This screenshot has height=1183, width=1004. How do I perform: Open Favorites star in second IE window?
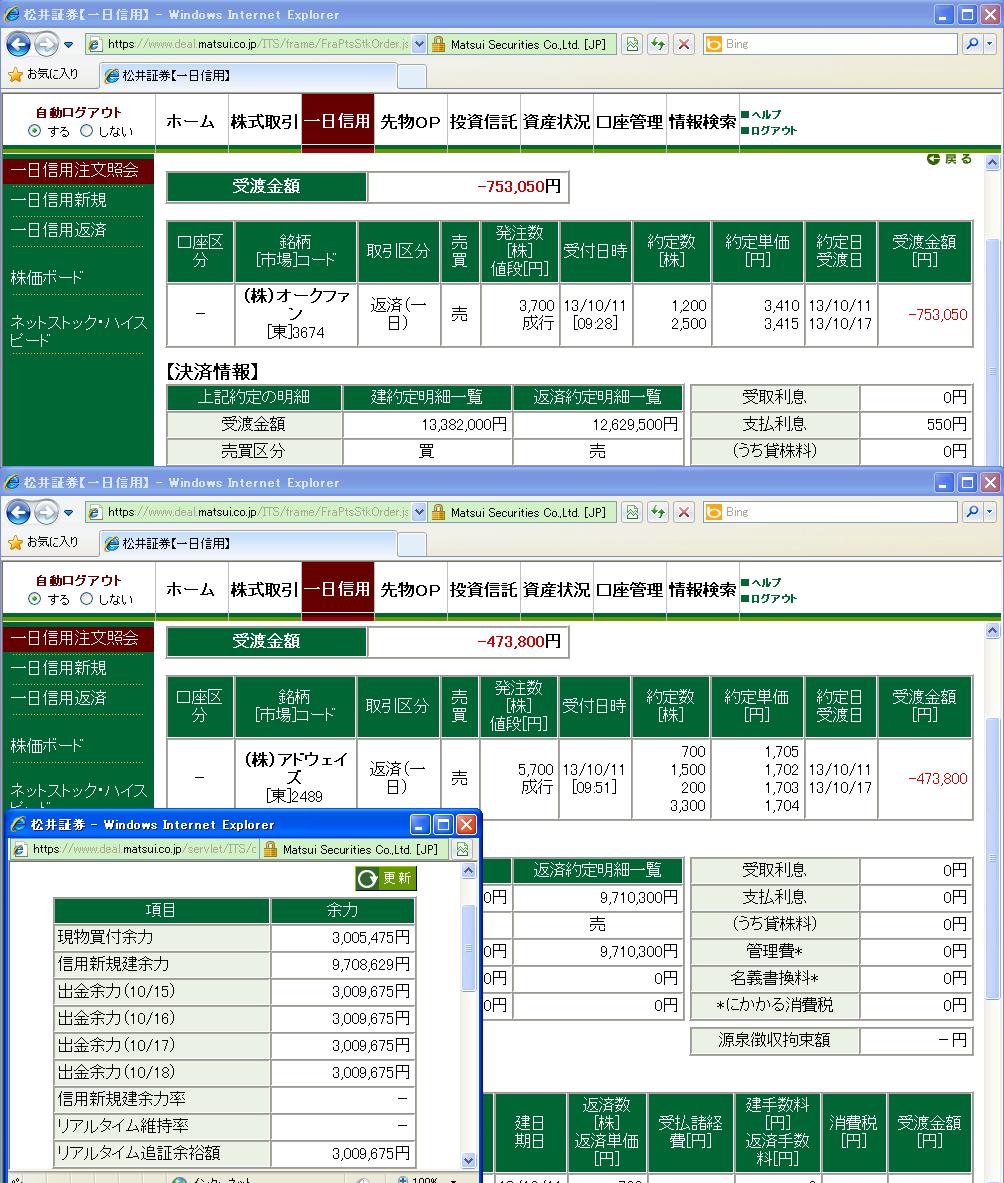pos(15,542)
